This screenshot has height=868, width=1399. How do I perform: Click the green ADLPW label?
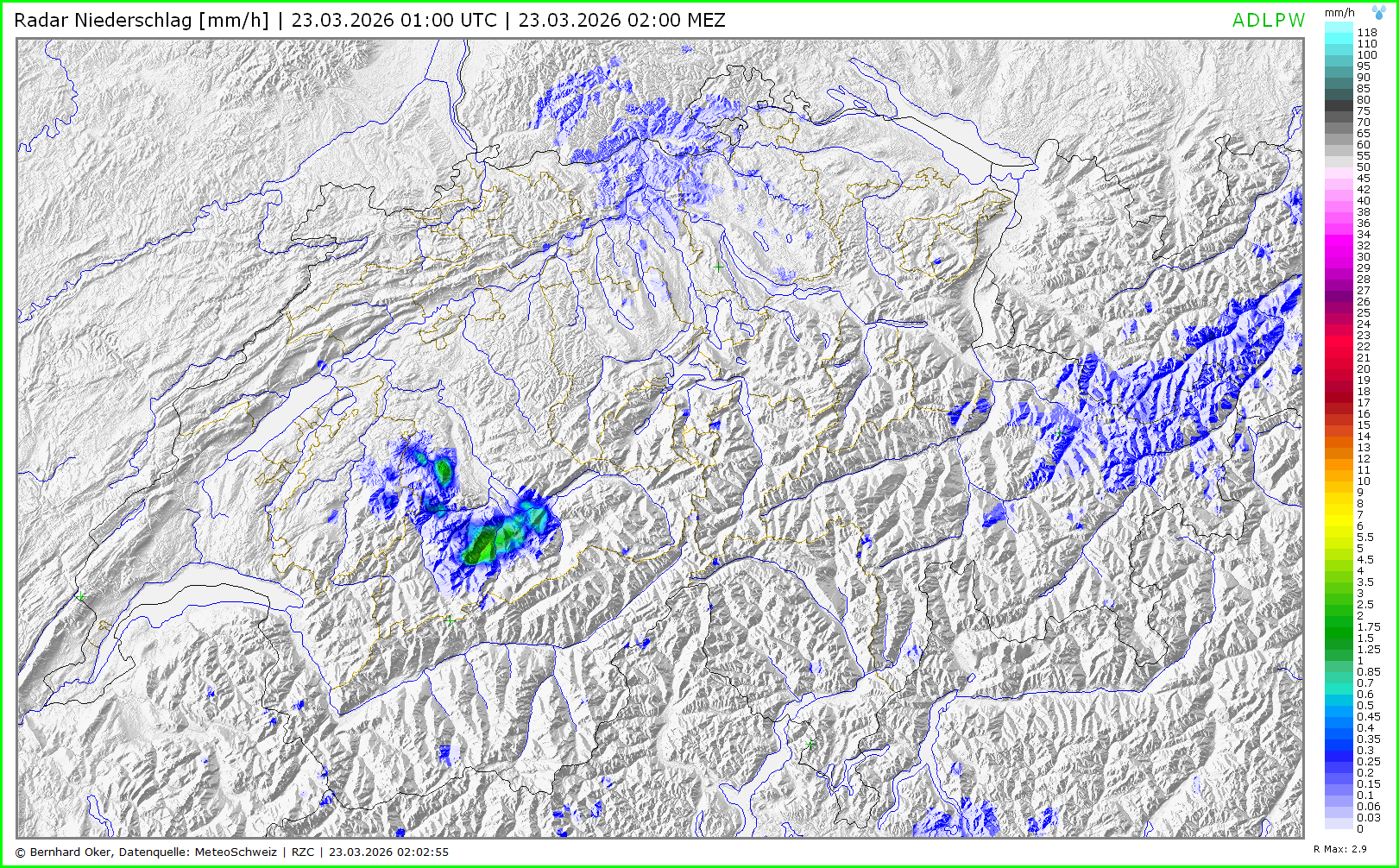(1268, 21)
